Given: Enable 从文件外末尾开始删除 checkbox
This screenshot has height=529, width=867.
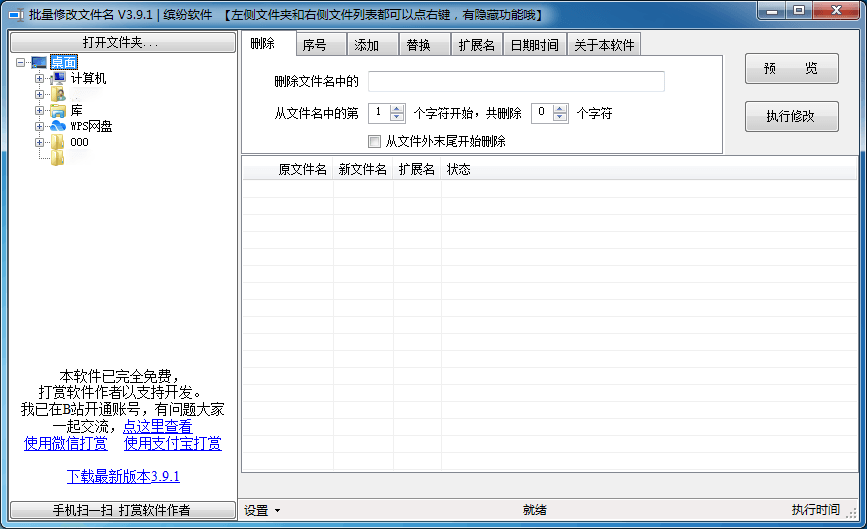Looking at the screenshot, I should coord(375,142).
